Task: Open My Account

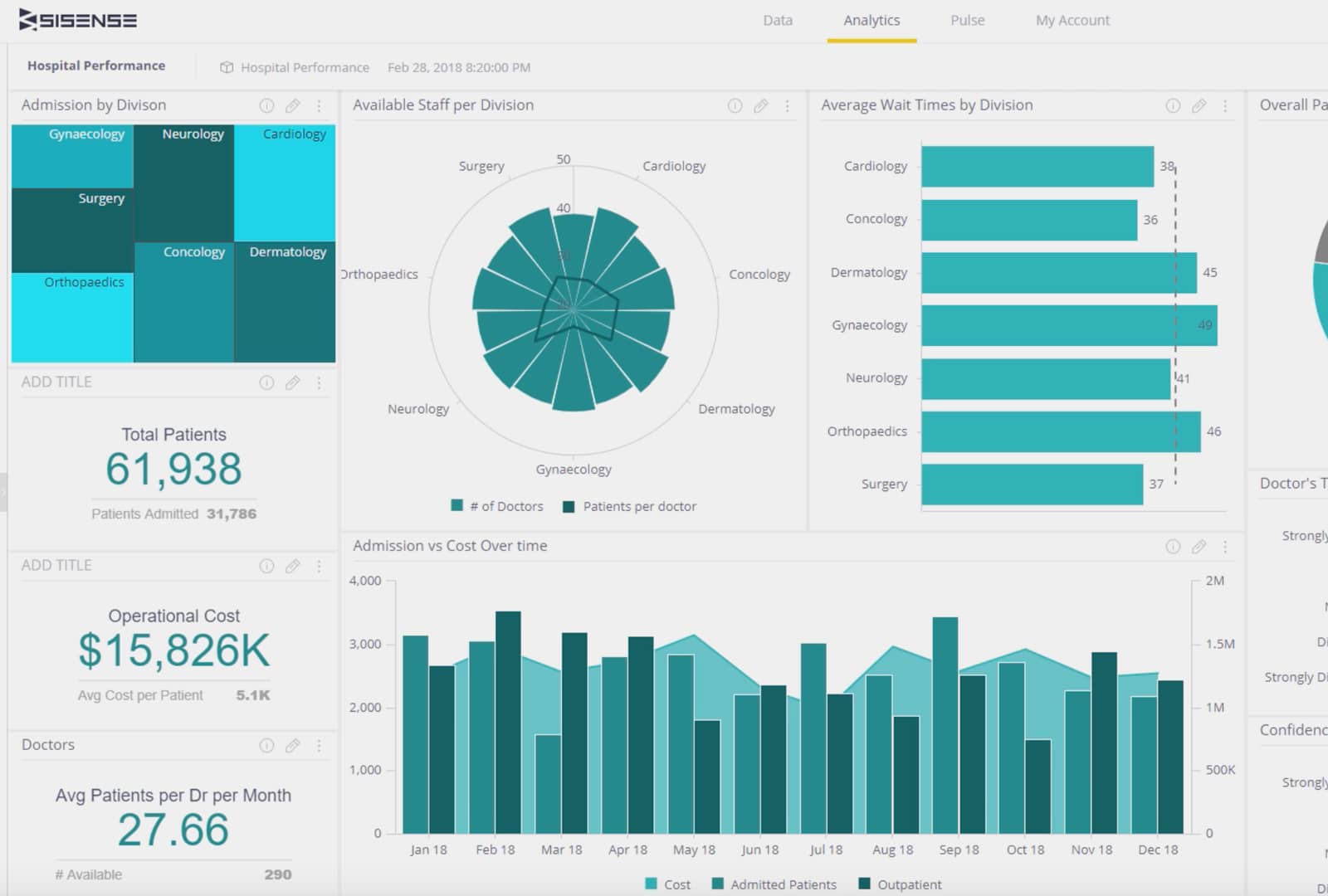Action: [1072, 20]
